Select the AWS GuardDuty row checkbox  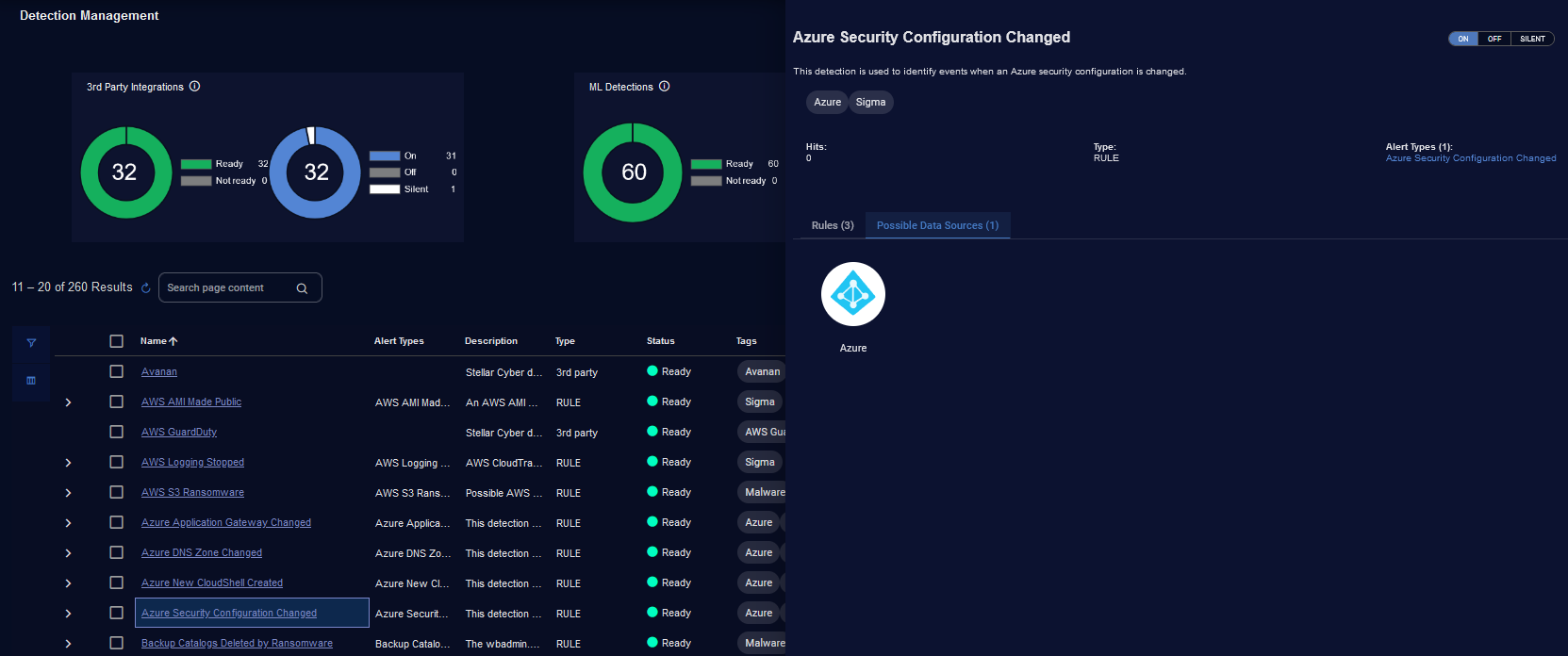[117, 432]
